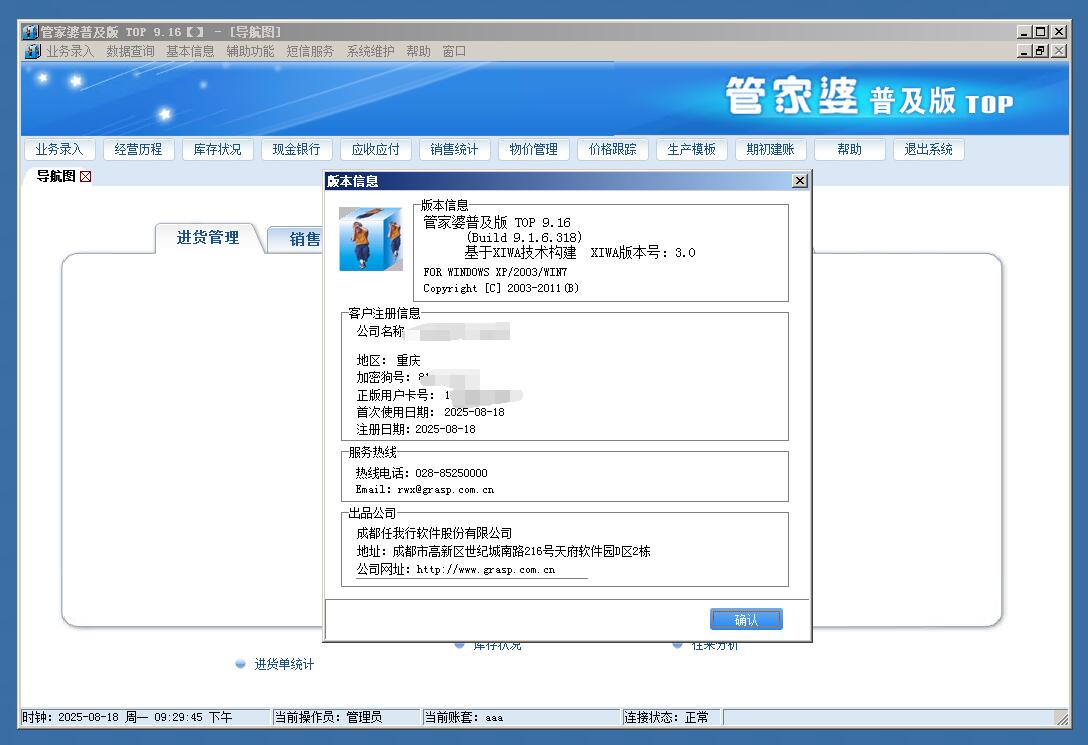
Task: Click the 销售统计 toolbar button
Action: [x=454, y=149]
